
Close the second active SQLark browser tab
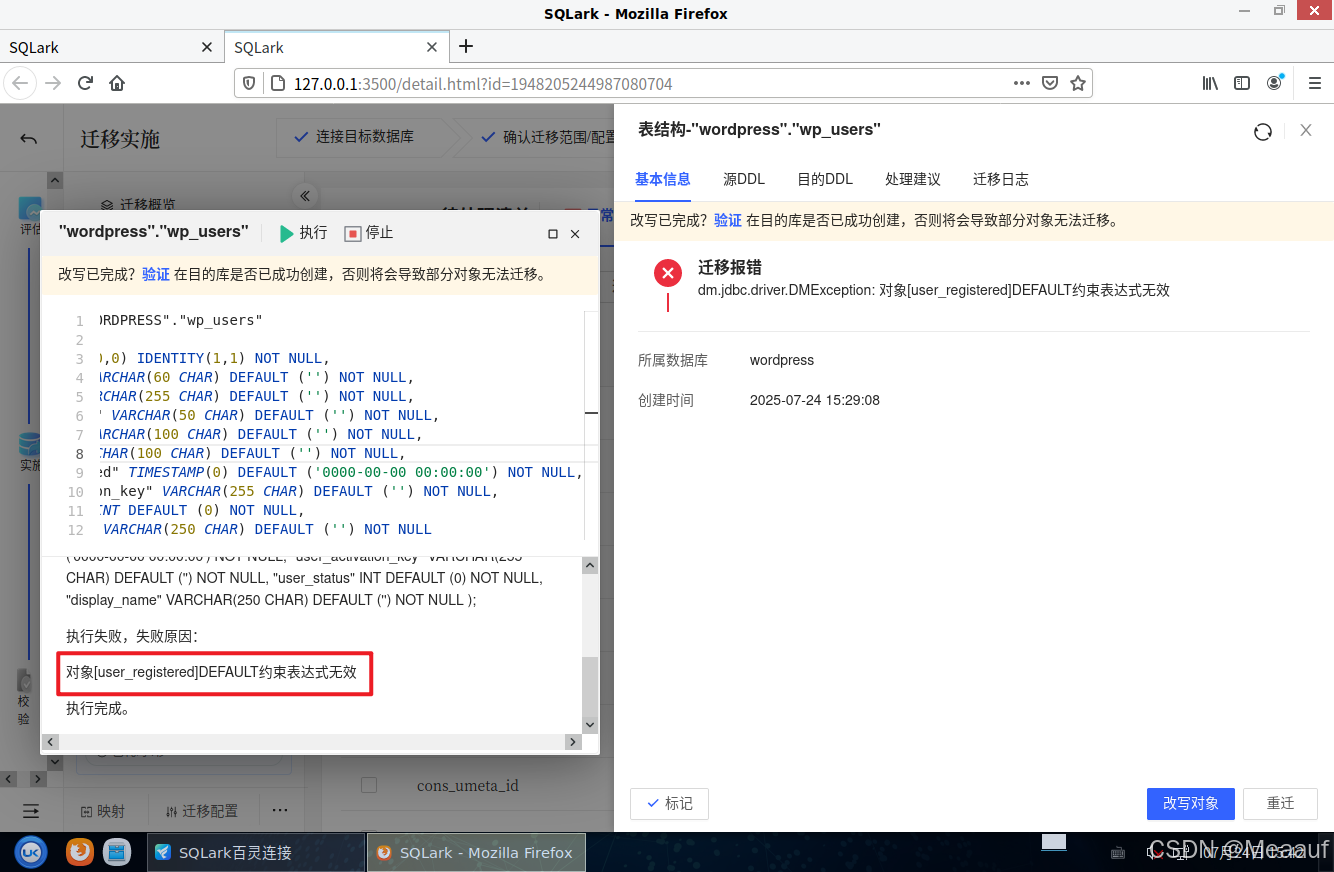(432, 47)
